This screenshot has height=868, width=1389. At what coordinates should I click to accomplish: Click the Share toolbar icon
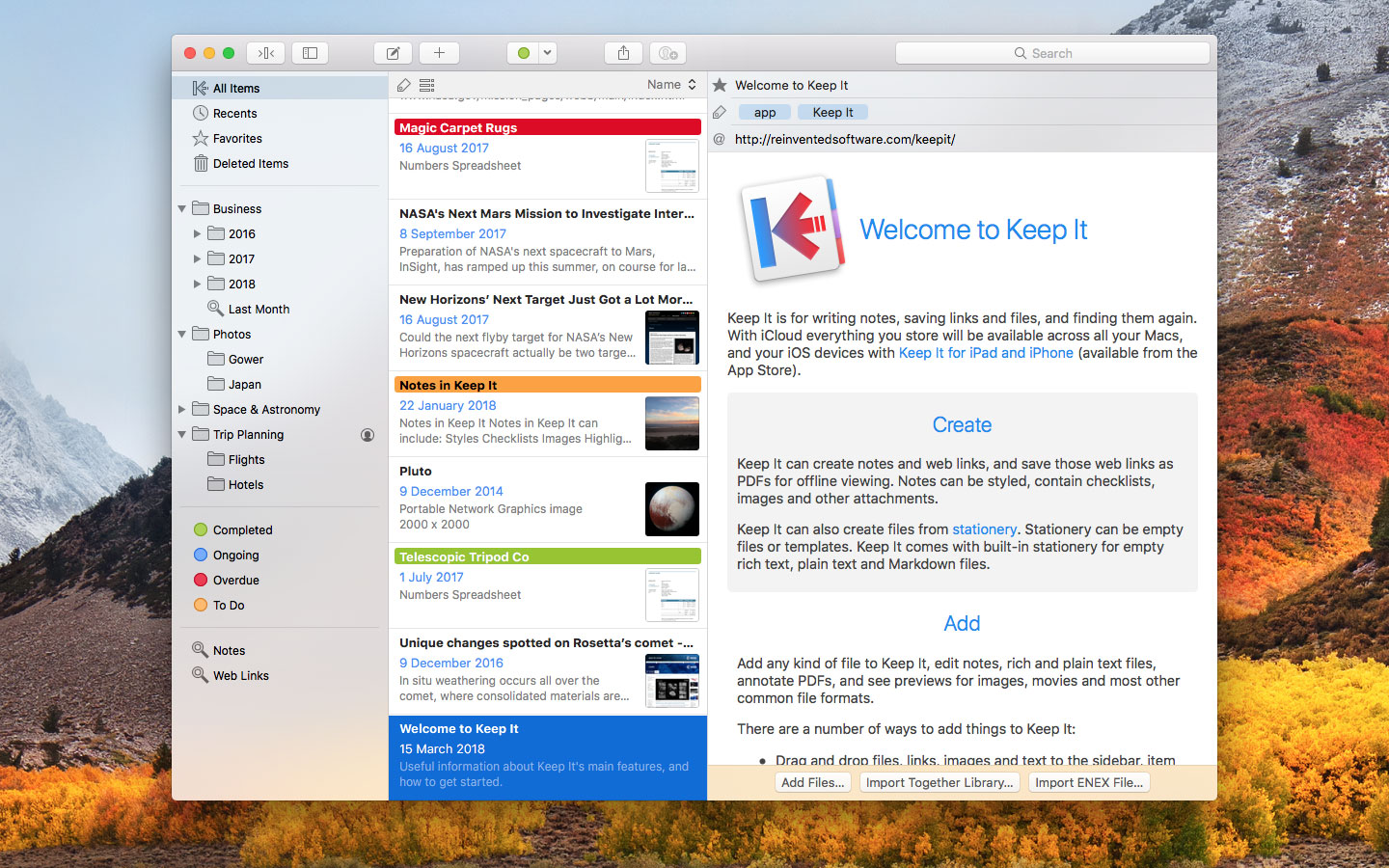[x=623, y=53]
